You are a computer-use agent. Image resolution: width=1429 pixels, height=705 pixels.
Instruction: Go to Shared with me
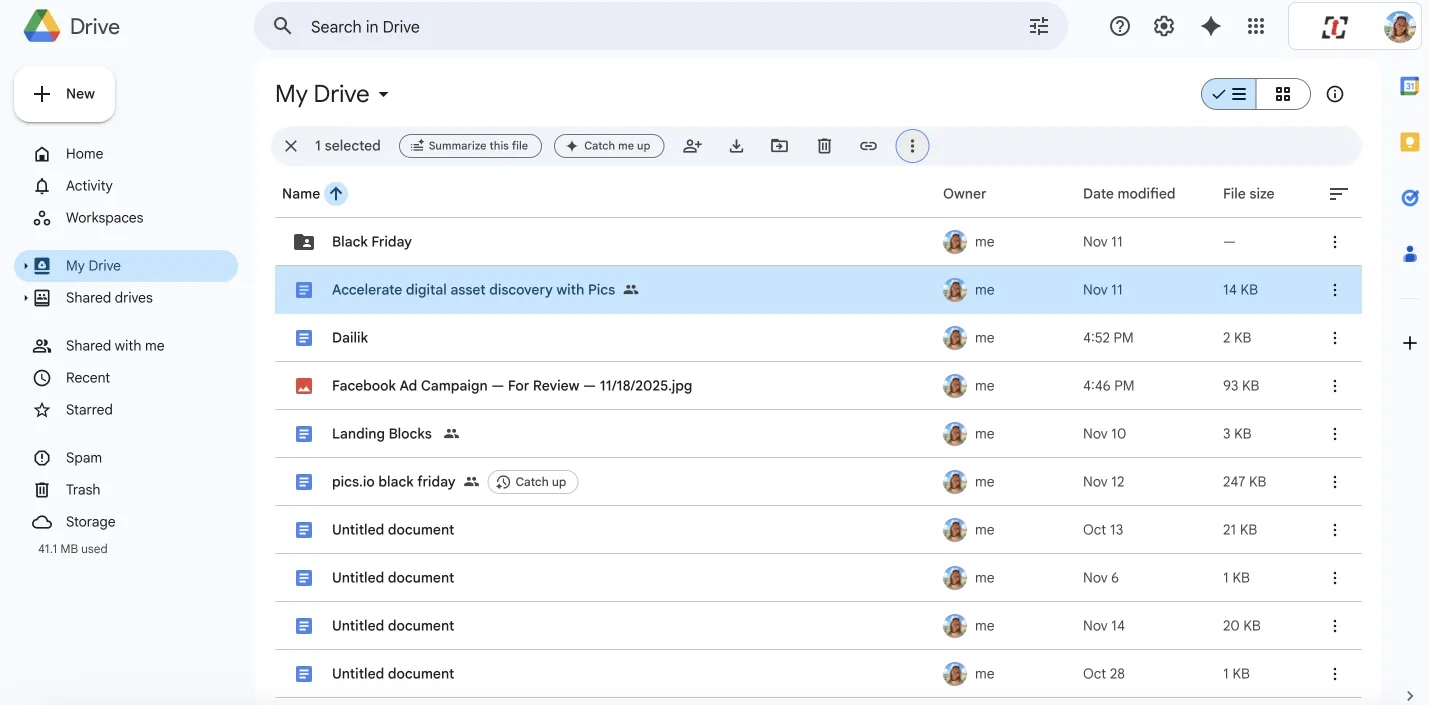[x=115, y=346]
